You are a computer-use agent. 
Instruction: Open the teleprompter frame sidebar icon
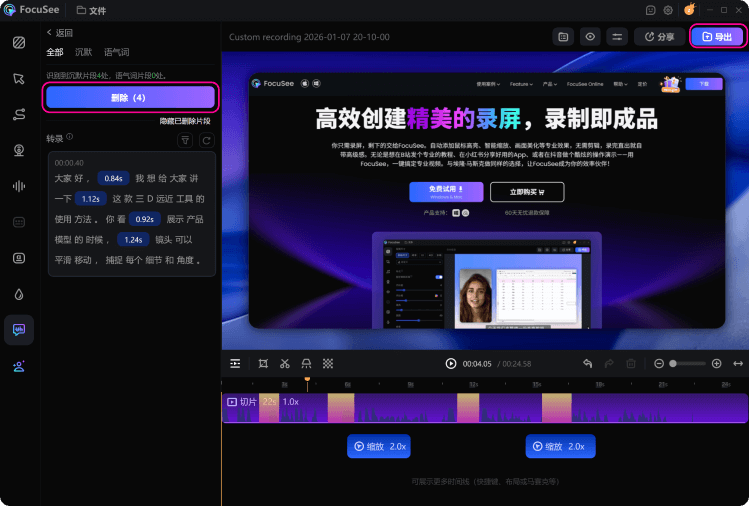point(19,258)
